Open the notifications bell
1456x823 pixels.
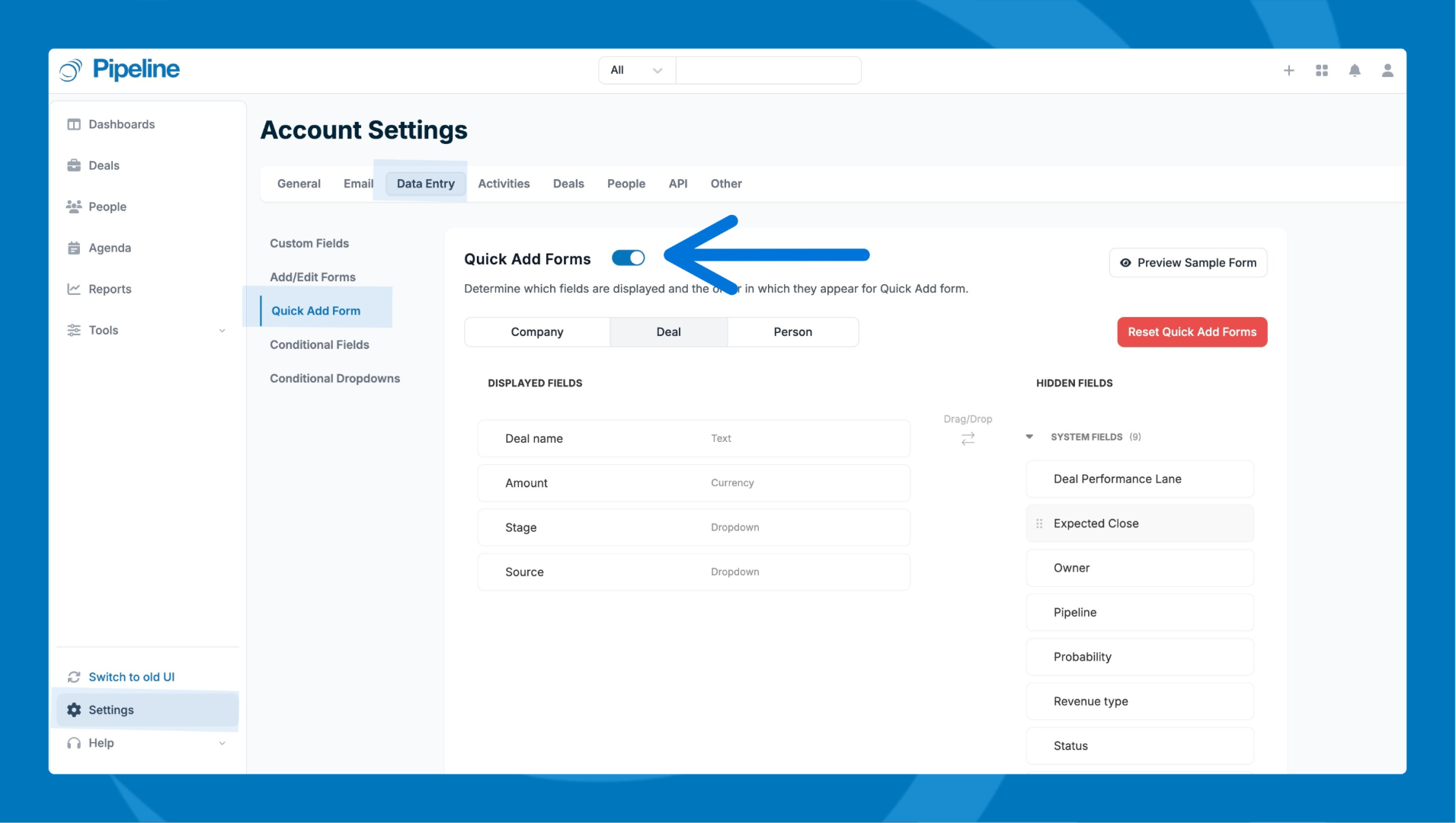point(1355,70)
